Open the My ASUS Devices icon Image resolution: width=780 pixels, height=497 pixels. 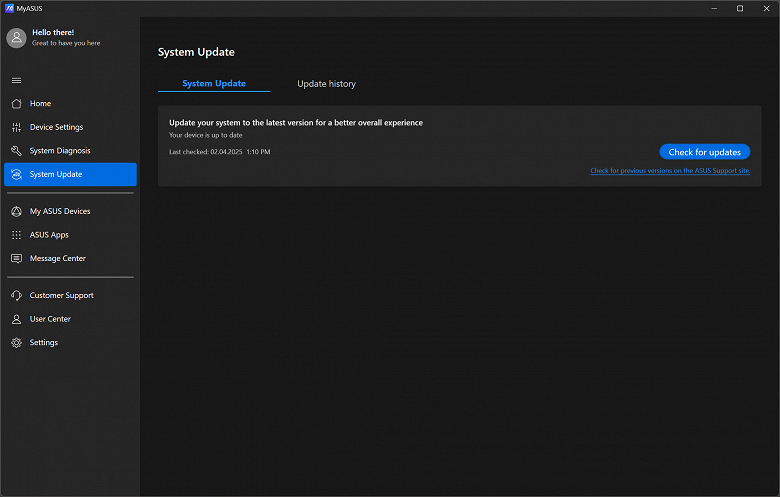pyautogui.click(x=16, y=211)
